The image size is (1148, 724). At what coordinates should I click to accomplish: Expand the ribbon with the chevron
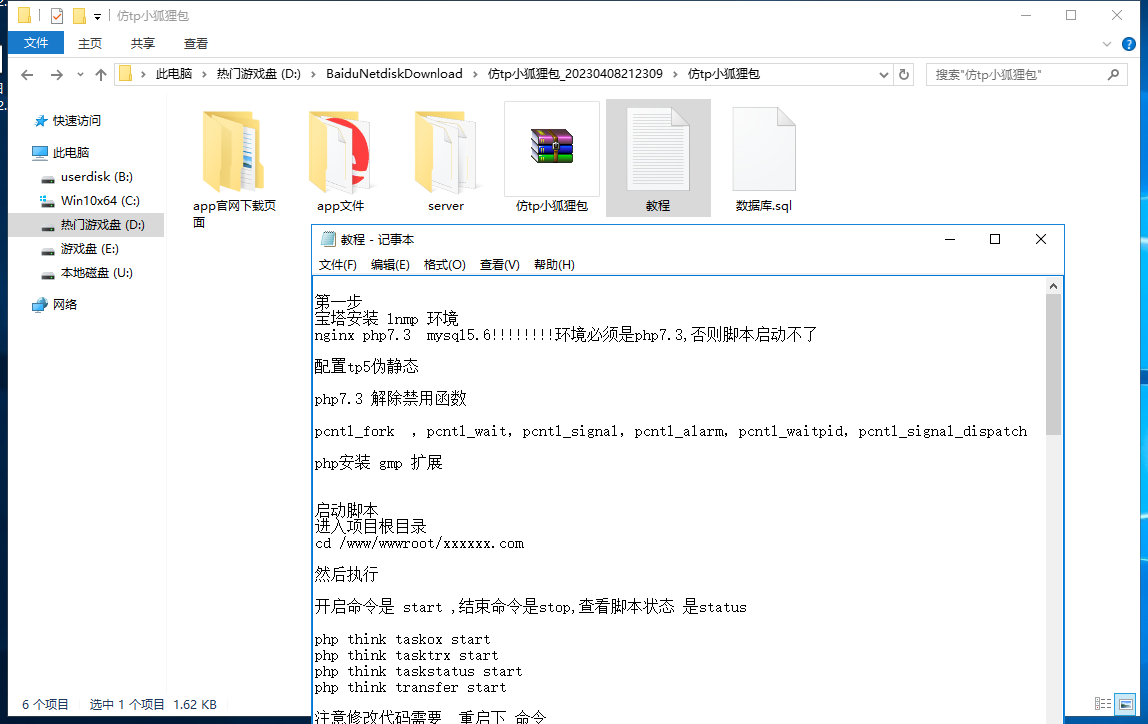(1107, 44)
